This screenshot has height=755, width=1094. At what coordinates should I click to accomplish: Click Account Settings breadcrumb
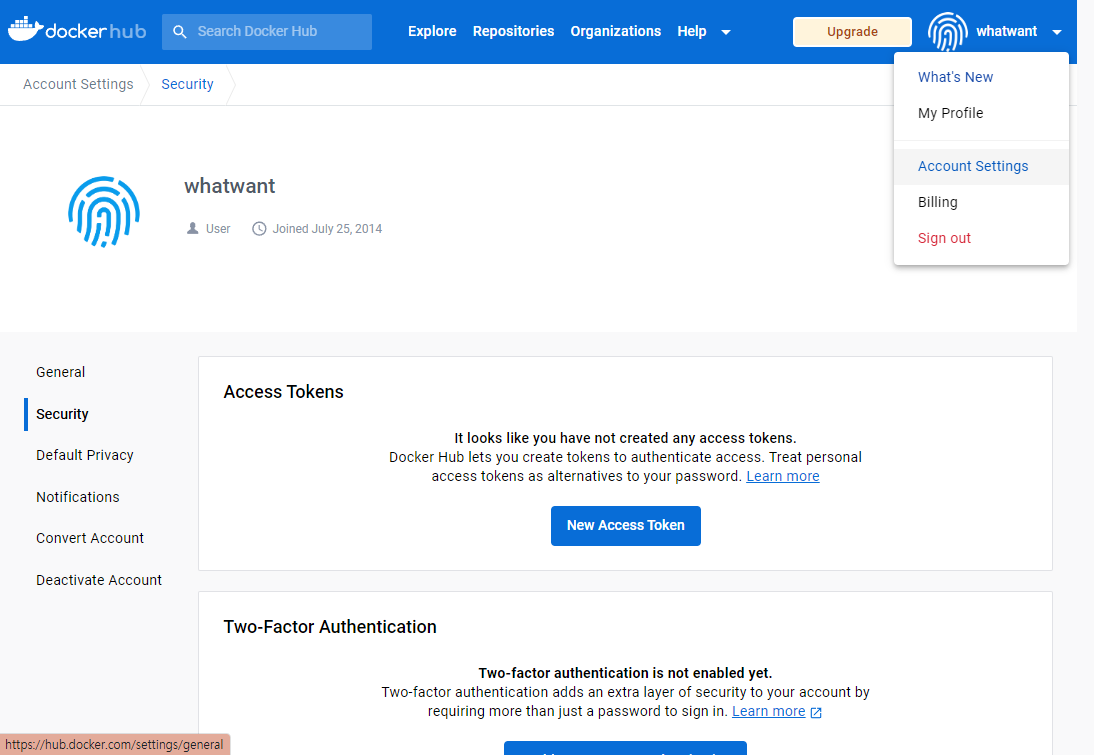tap(78, 84)
